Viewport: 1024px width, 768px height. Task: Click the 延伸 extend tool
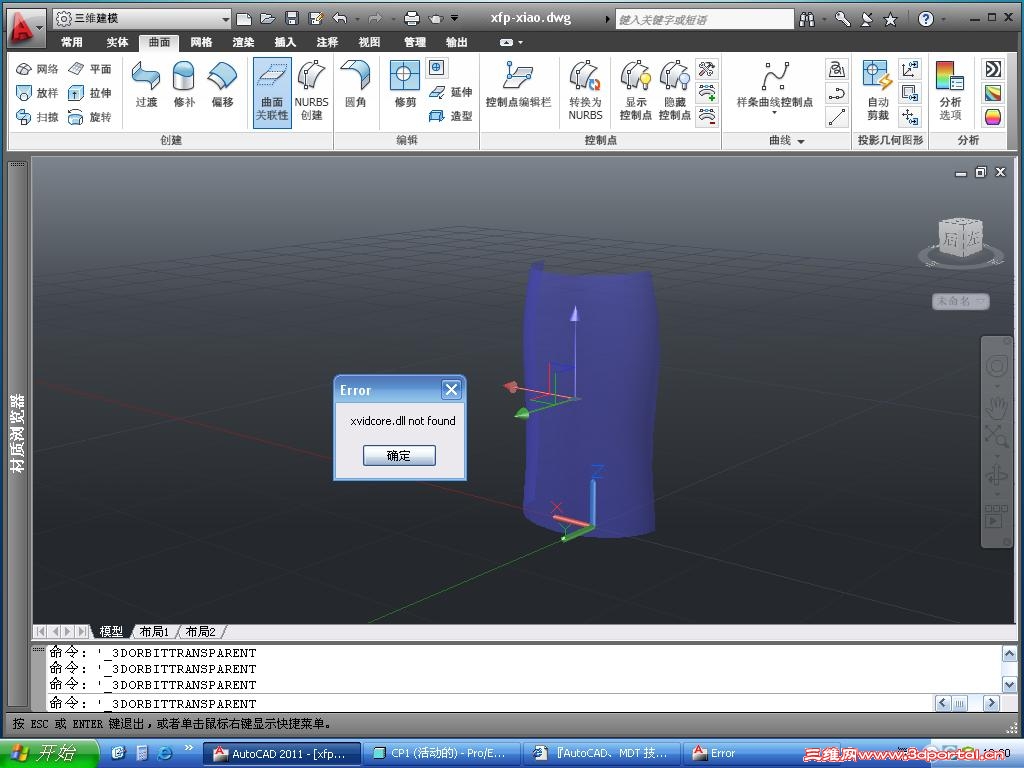click(451, 92)
